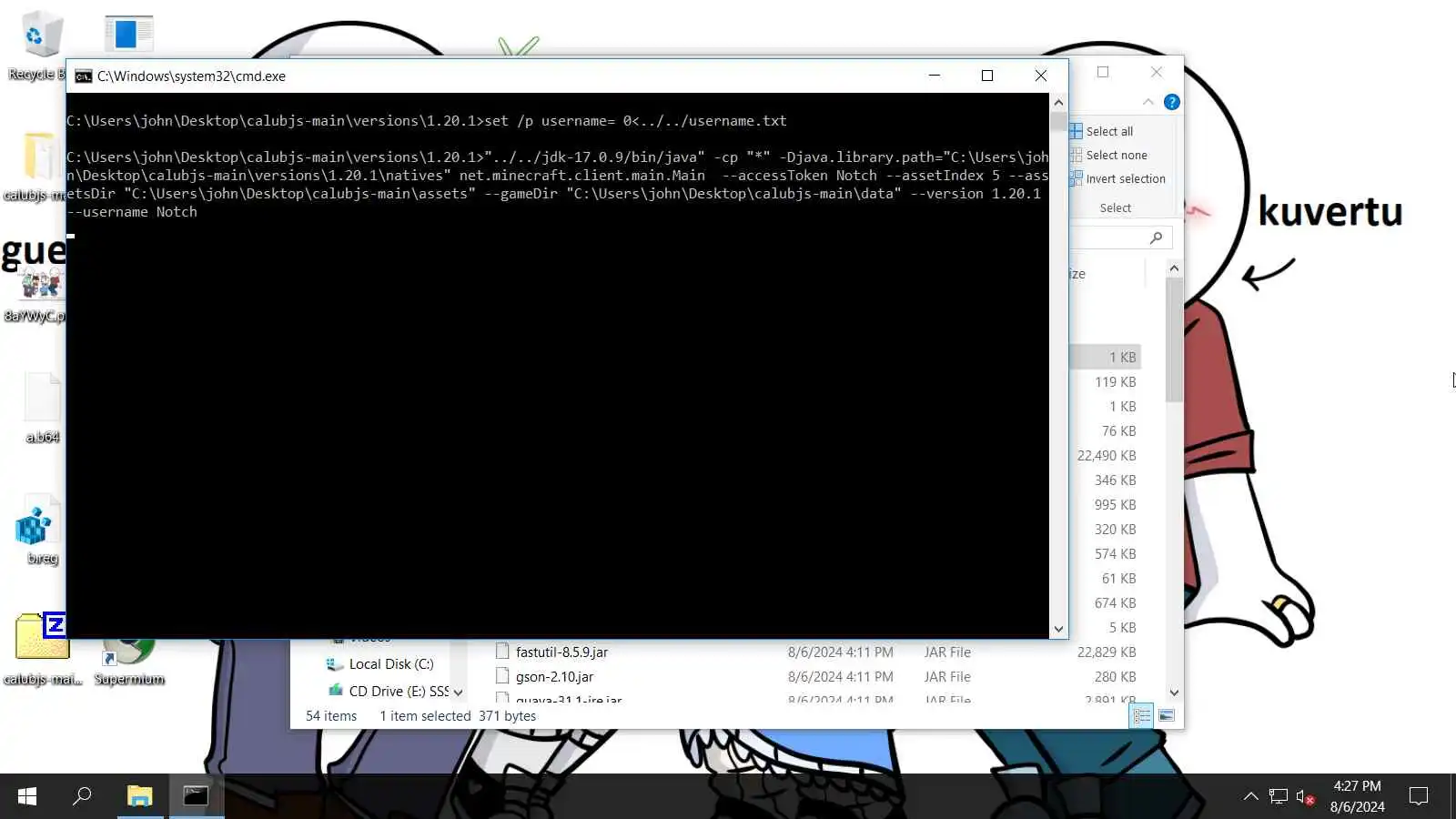Open the breg registry file on desktop

pos(38,531)
